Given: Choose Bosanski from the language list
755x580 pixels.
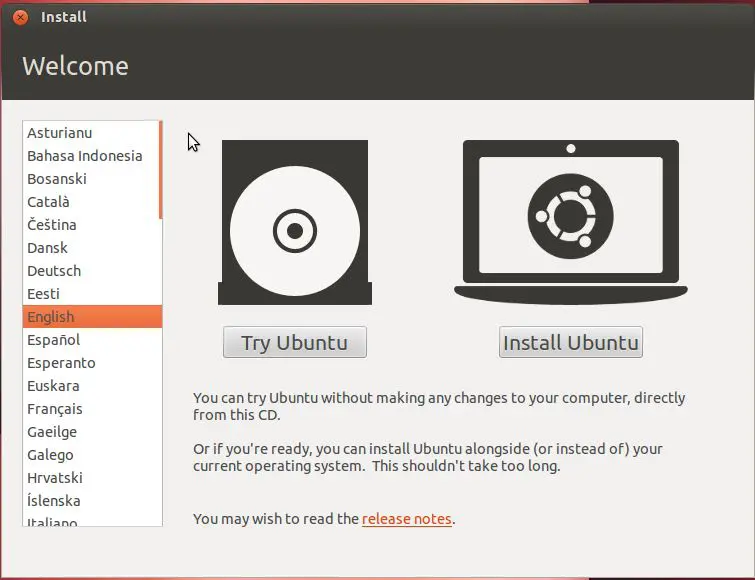Looking at the screenshot, I should [x=91, y=179].
